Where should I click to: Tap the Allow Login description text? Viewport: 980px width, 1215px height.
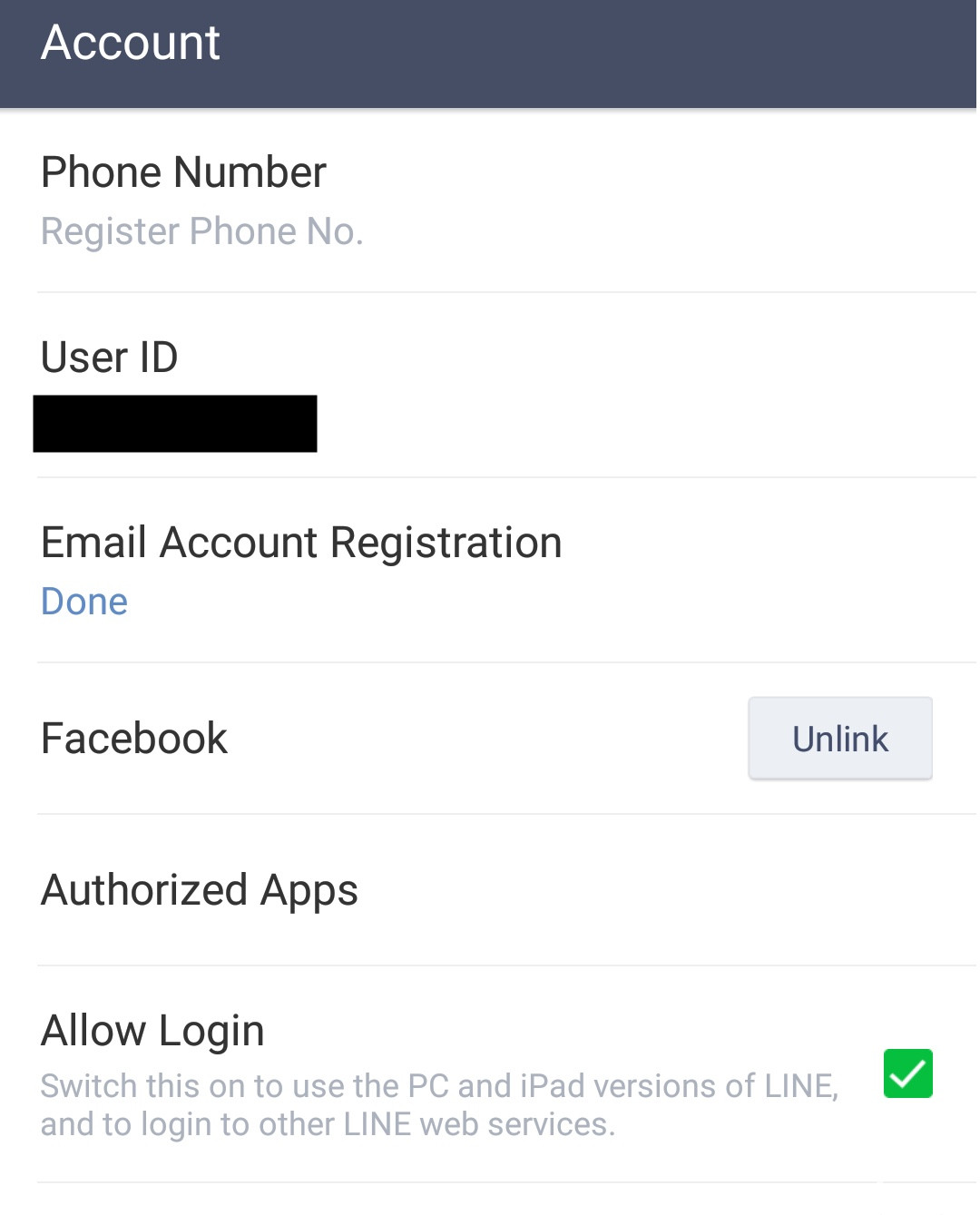click(x=439, y=1105)
